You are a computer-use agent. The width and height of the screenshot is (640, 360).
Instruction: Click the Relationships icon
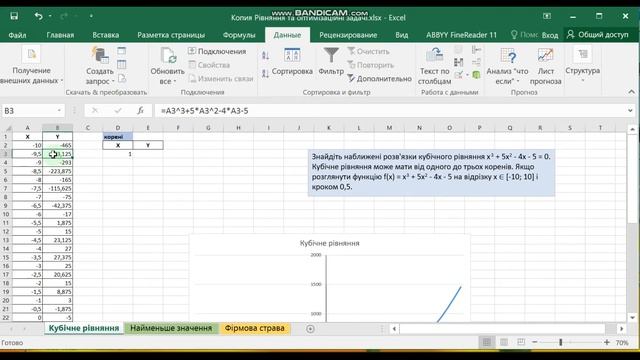pyautogui.click(x=476, y=62)
